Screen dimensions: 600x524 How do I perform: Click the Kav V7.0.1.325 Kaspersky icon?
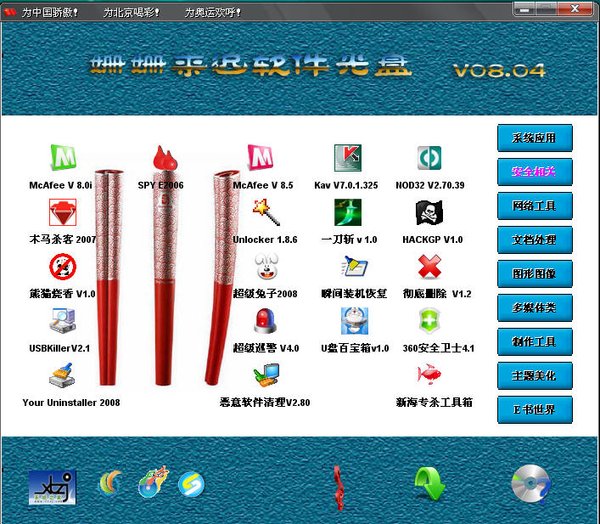(x=347, y=158)
